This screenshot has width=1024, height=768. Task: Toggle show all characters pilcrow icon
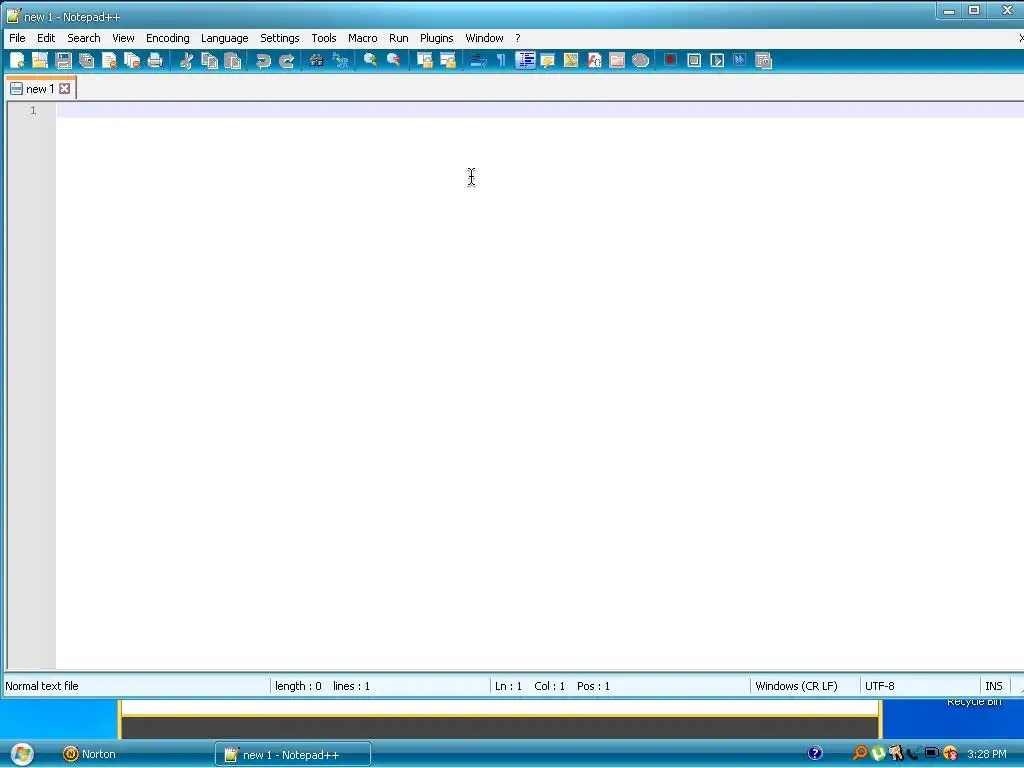coord(501,61)
